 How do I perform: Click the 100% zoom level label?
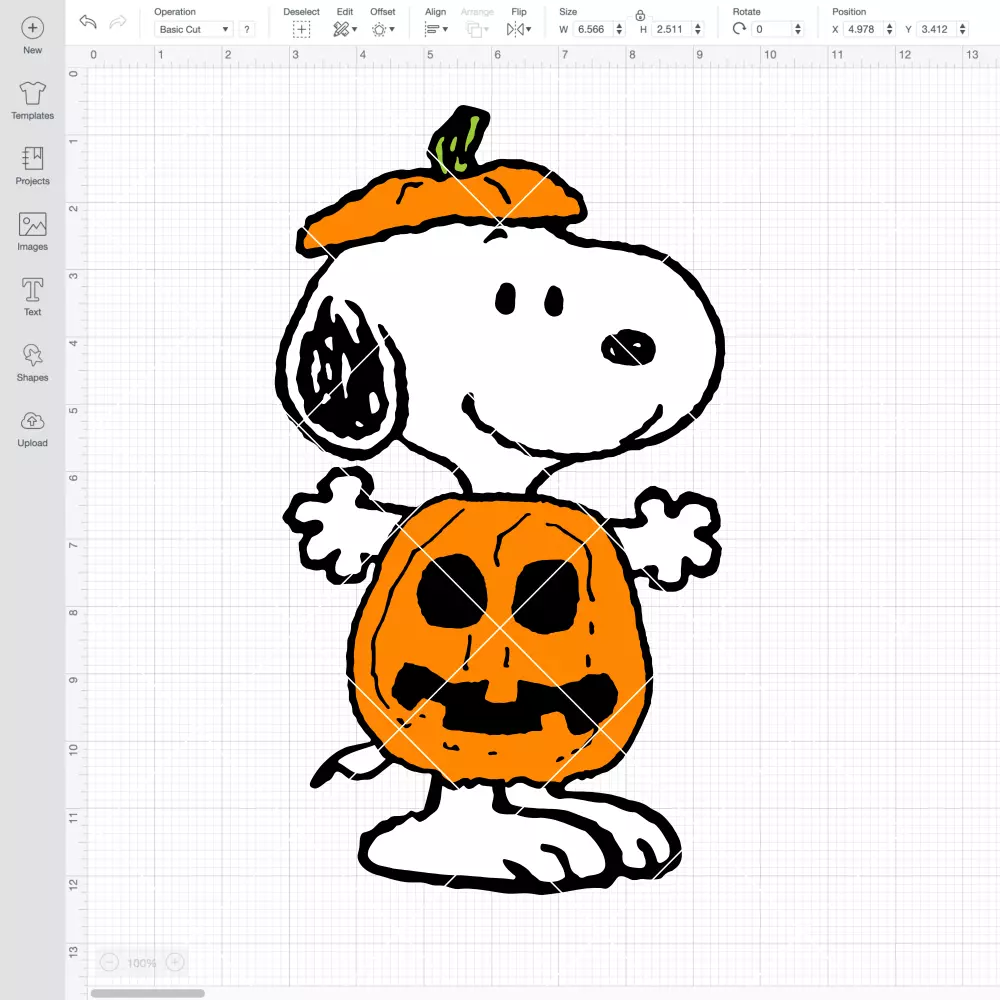pyautogui.click(x=142, y=963)
